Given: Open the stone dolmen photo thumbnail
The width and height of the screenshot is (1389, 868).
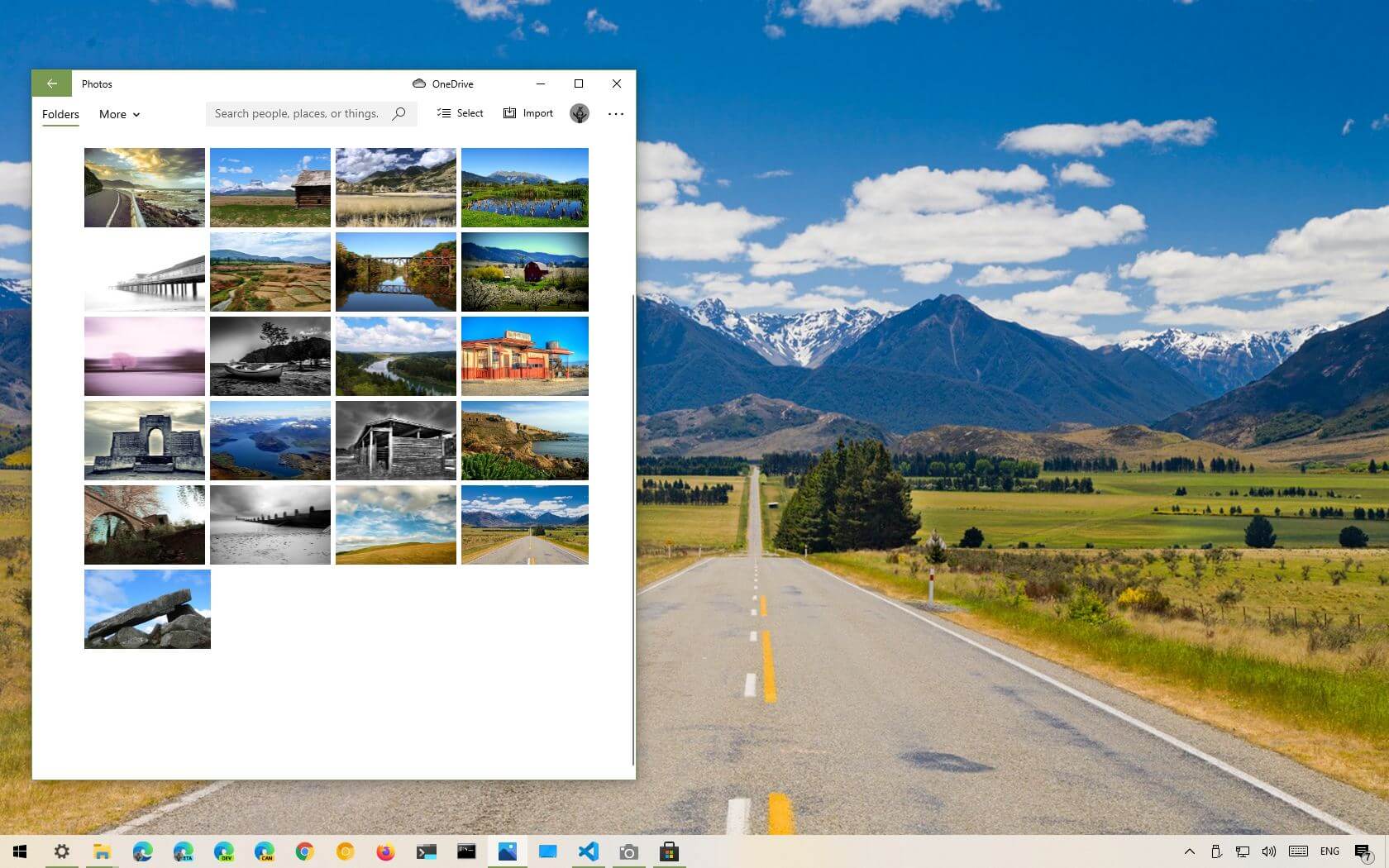Looking at the screenshot, I should (147, 609).
